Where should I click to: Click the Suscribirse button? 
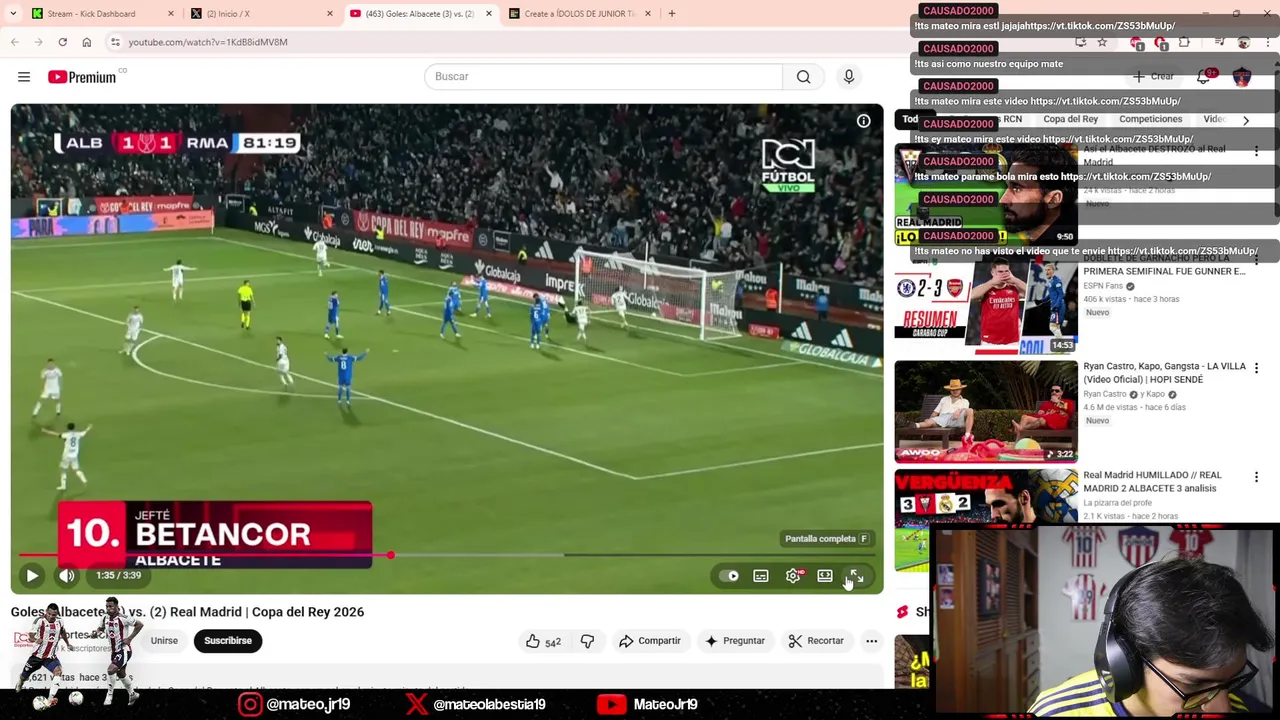click(228, 641)
